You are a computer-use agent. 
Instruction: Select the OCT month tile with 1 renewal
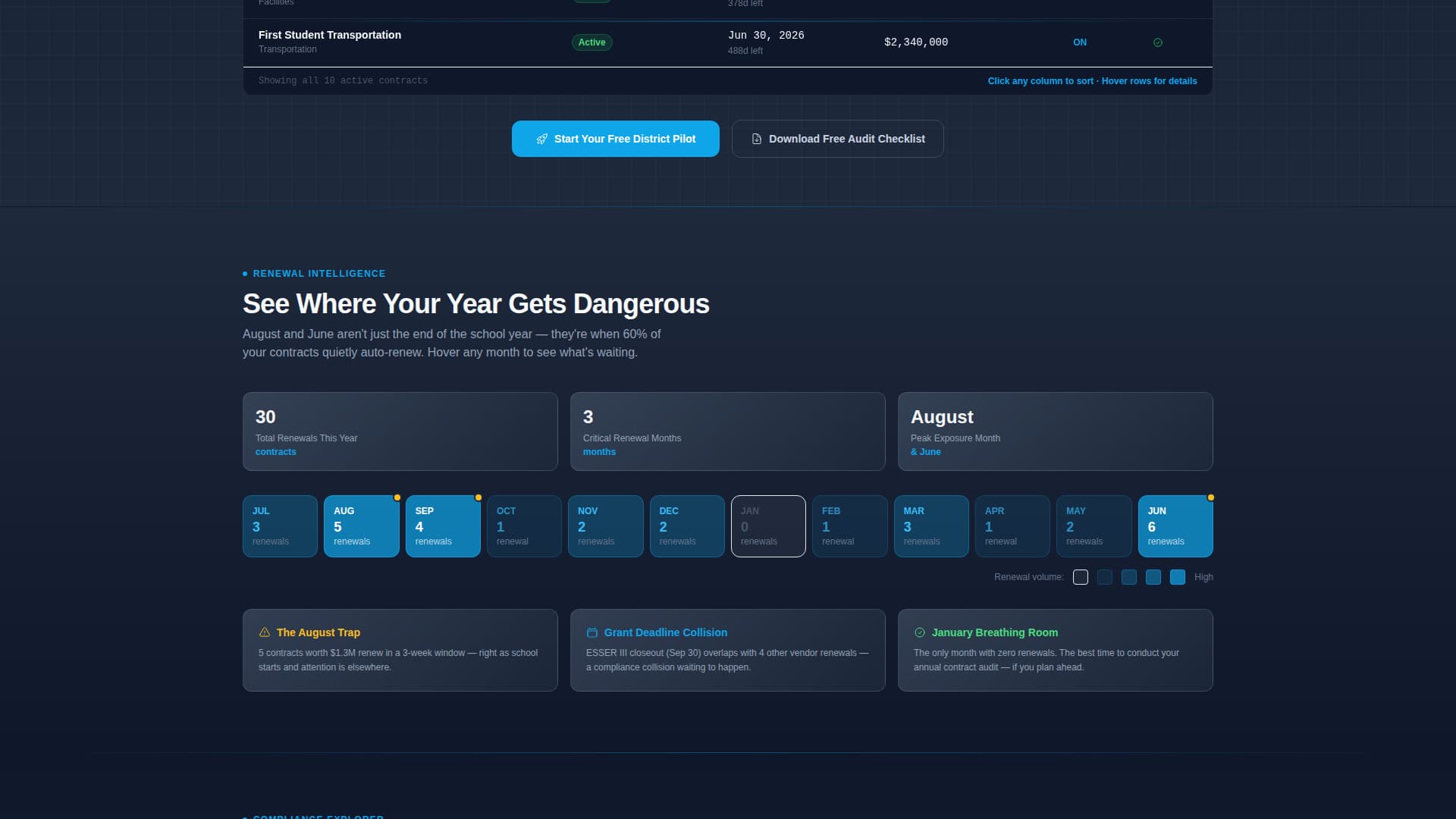pos(524,526)
